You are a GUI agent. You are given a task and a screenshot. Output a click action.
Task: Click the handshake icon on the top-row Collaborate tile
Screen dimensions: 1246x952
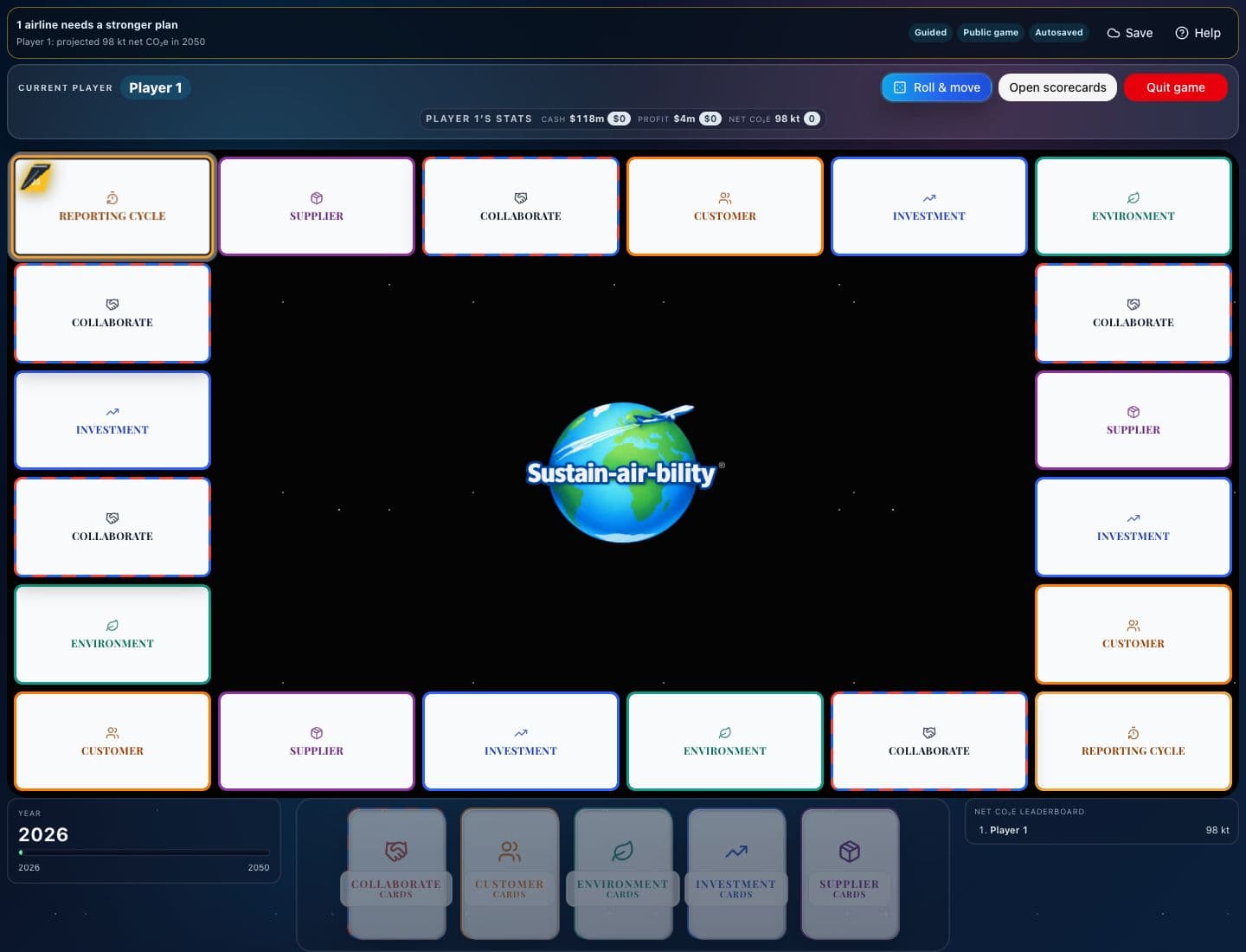[x=521, y=198]
